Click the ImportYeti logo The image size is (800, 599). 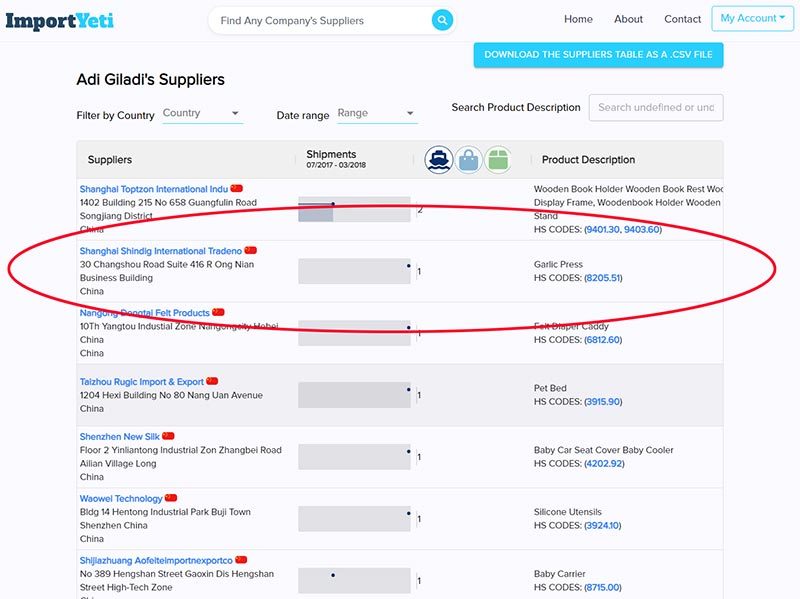click(60, 20)
